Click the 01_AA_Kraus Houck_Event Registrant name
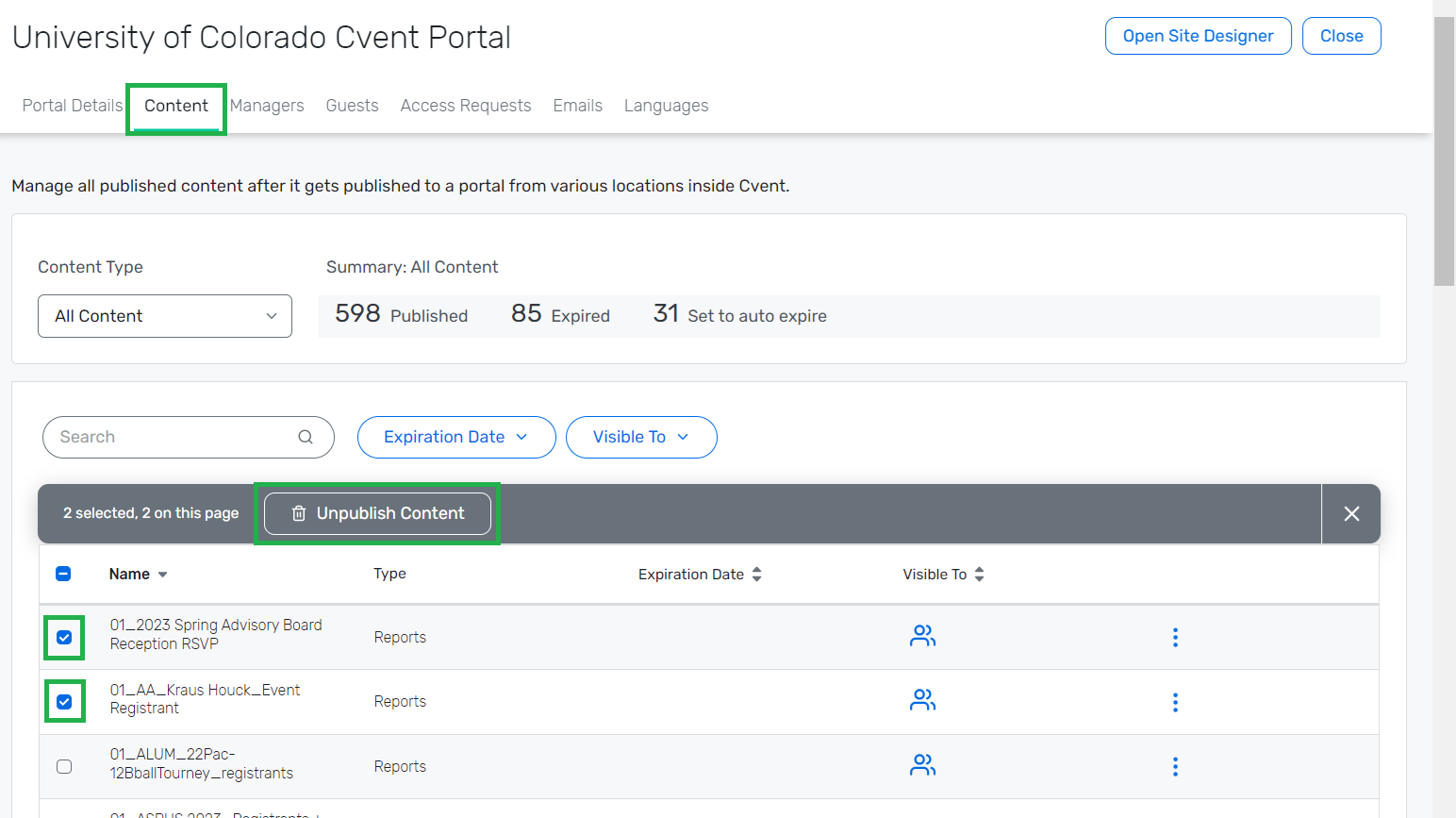1456x818 pixels. click(205, 699)
